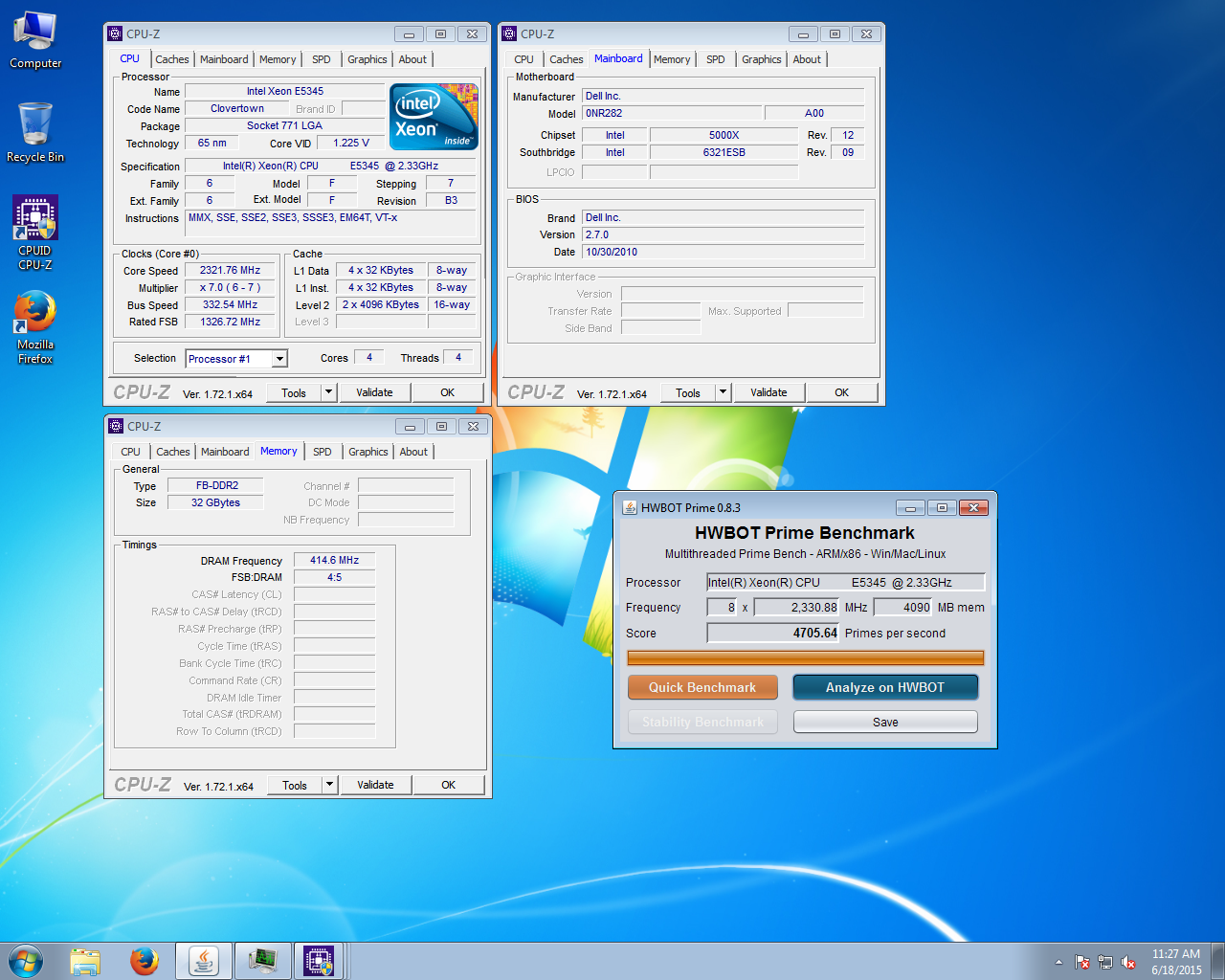Expand Tools arrow in Mainboard window
1225x980 pixels.
tap(723, 392)
